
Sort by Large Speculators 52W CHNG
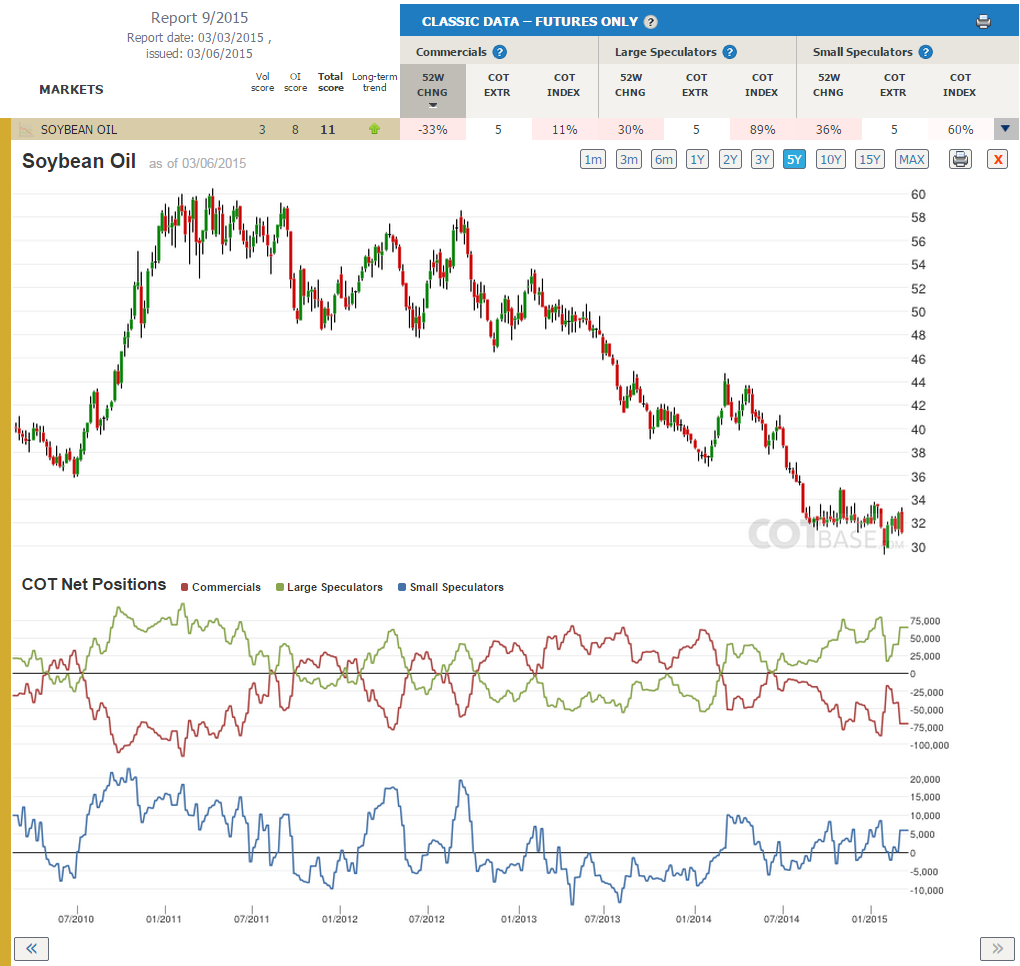630,85
